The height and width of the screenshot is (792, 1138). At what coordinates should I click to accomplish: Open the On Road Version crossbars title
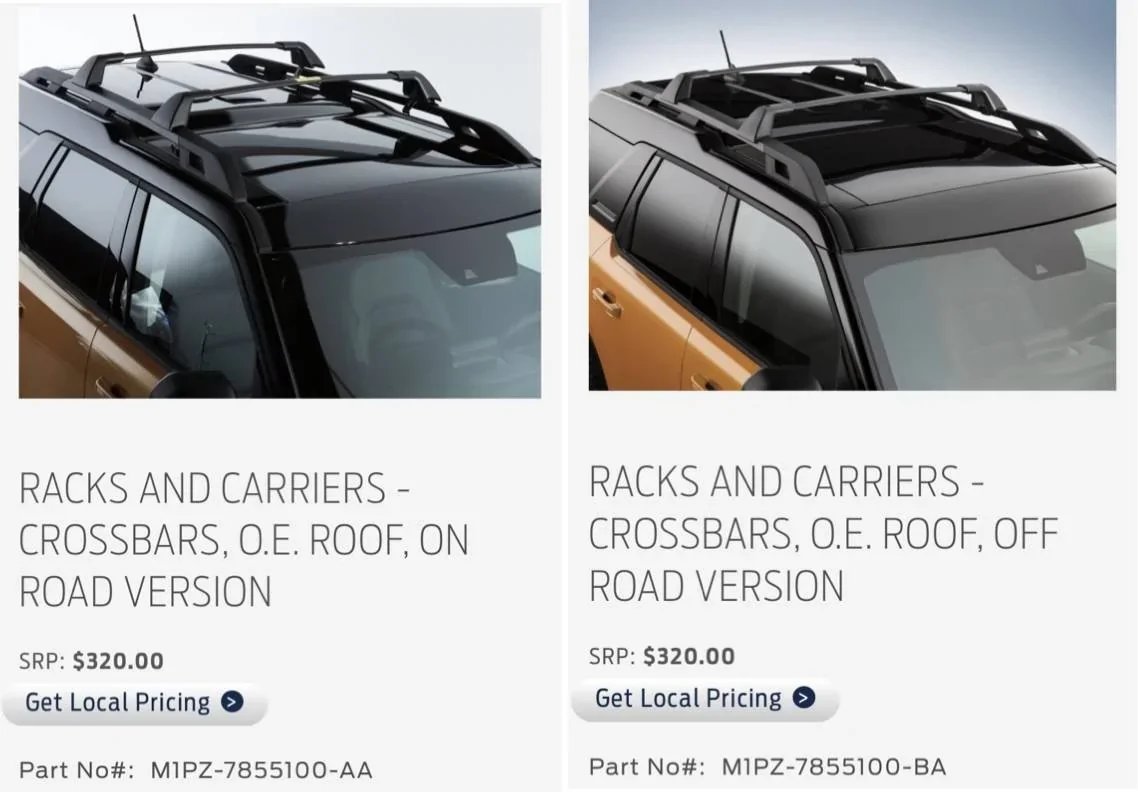click(x=244, y=539)
